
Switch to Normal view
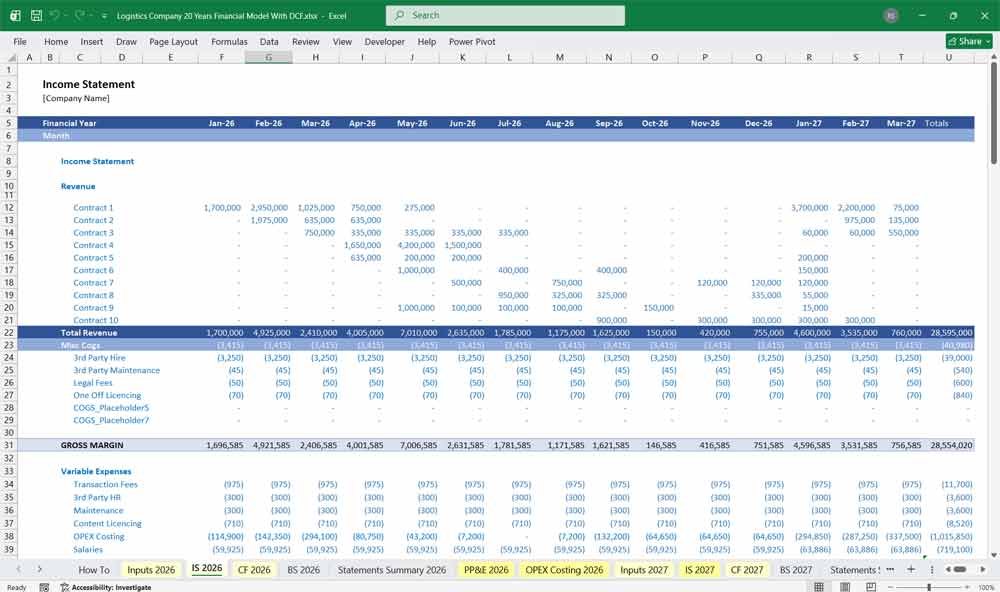pyautogui.click(x=819, y=587)
